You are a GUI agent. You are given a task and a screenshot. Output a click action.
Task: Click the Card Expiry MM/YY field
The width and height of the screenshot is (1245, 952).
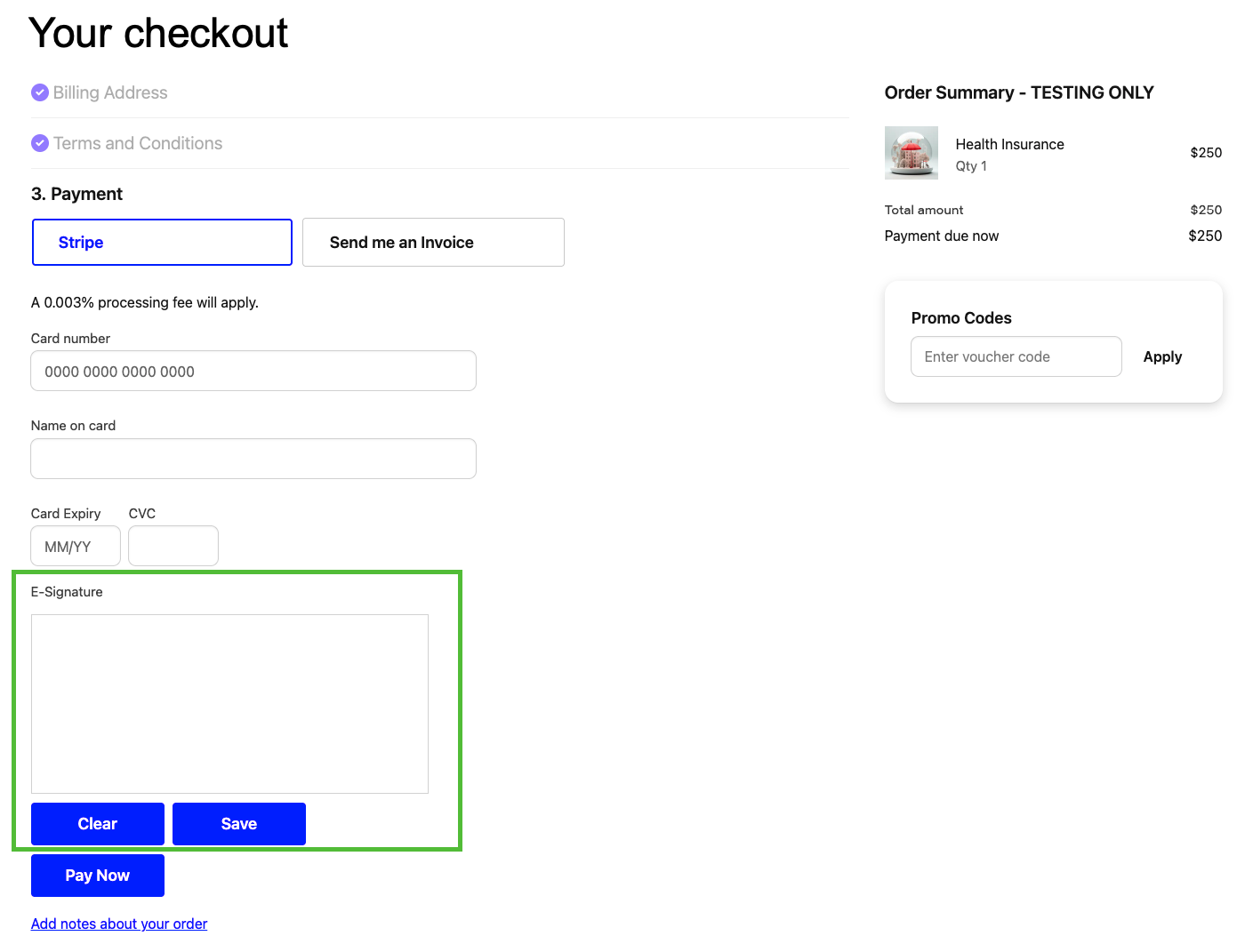pyautogui.click(x=75, y=546)
